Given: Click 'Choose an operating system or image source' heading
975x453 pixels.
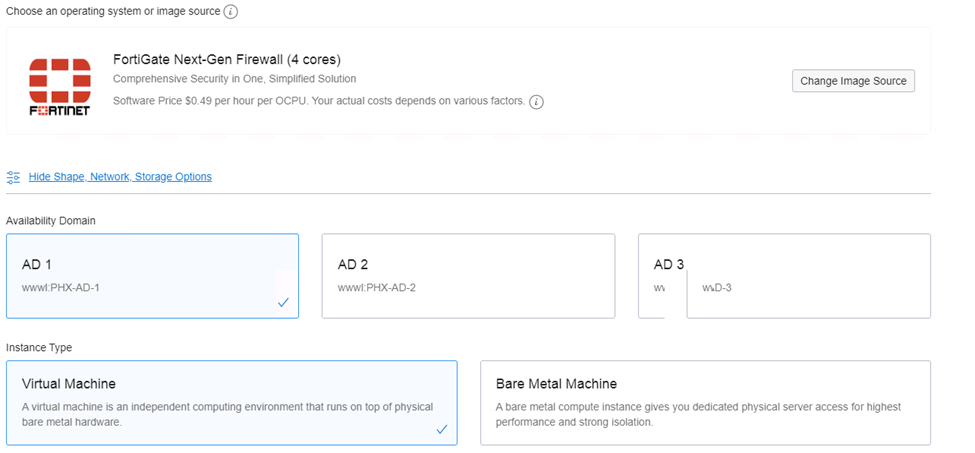Looking at the screenshot, I should click(x=113, y=11).
